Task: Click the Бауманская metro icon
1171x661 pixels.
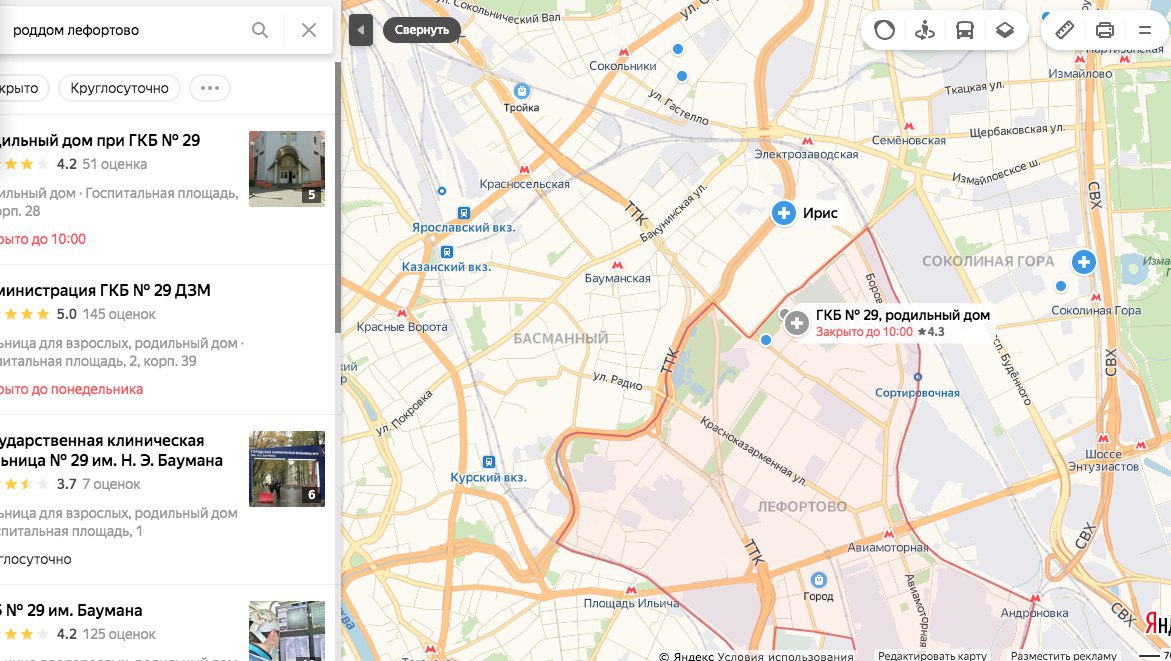Action: click(617, 265)
